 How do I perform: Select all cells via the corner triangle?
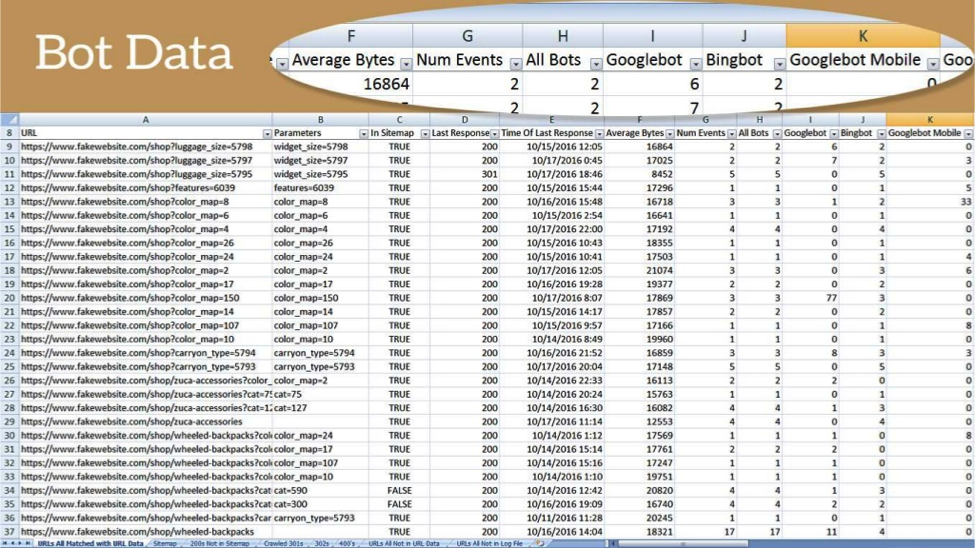[x=9, y=119]
